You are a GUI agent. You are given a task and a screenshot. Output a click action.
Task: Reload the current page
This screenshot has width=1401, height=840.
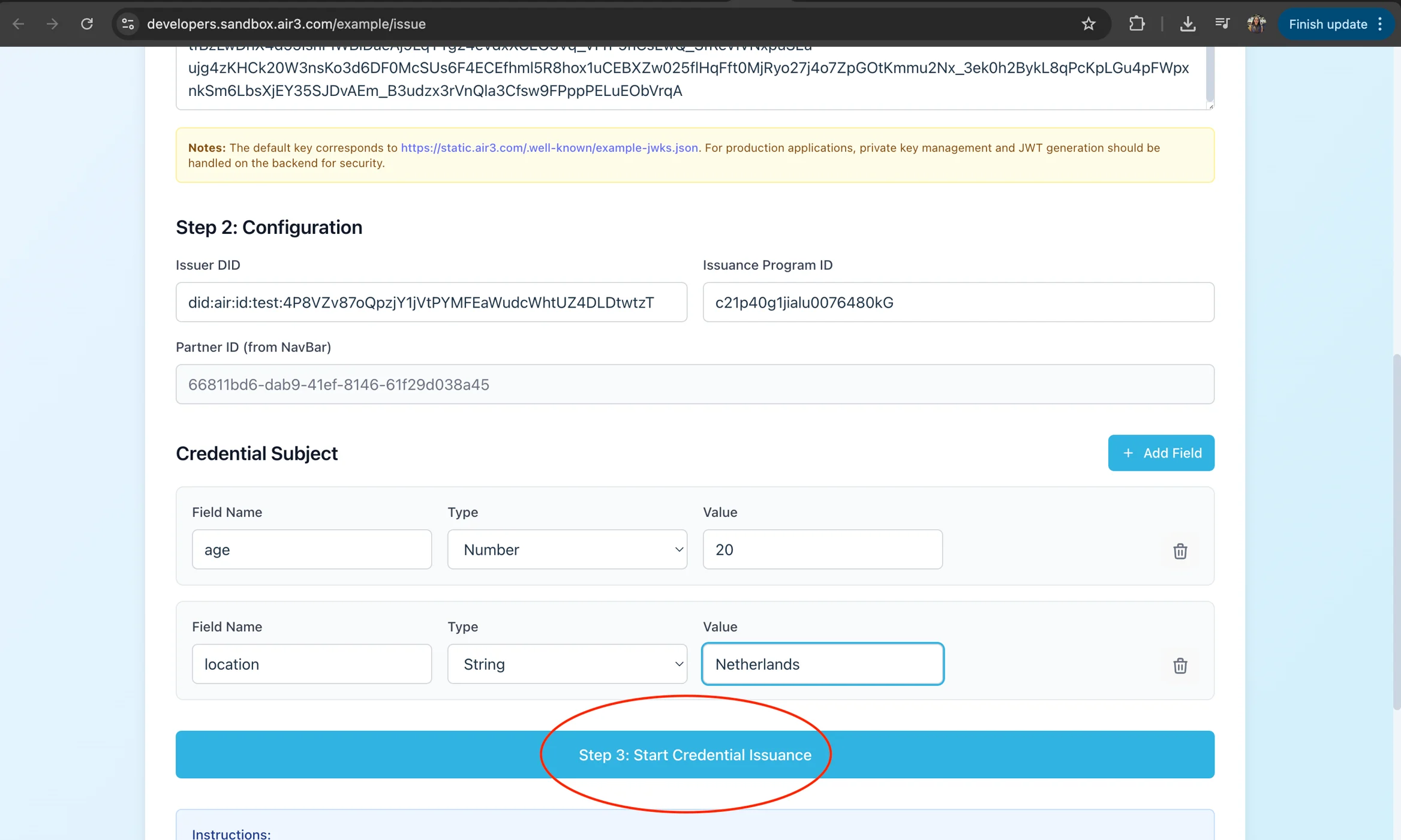(87, 24)
